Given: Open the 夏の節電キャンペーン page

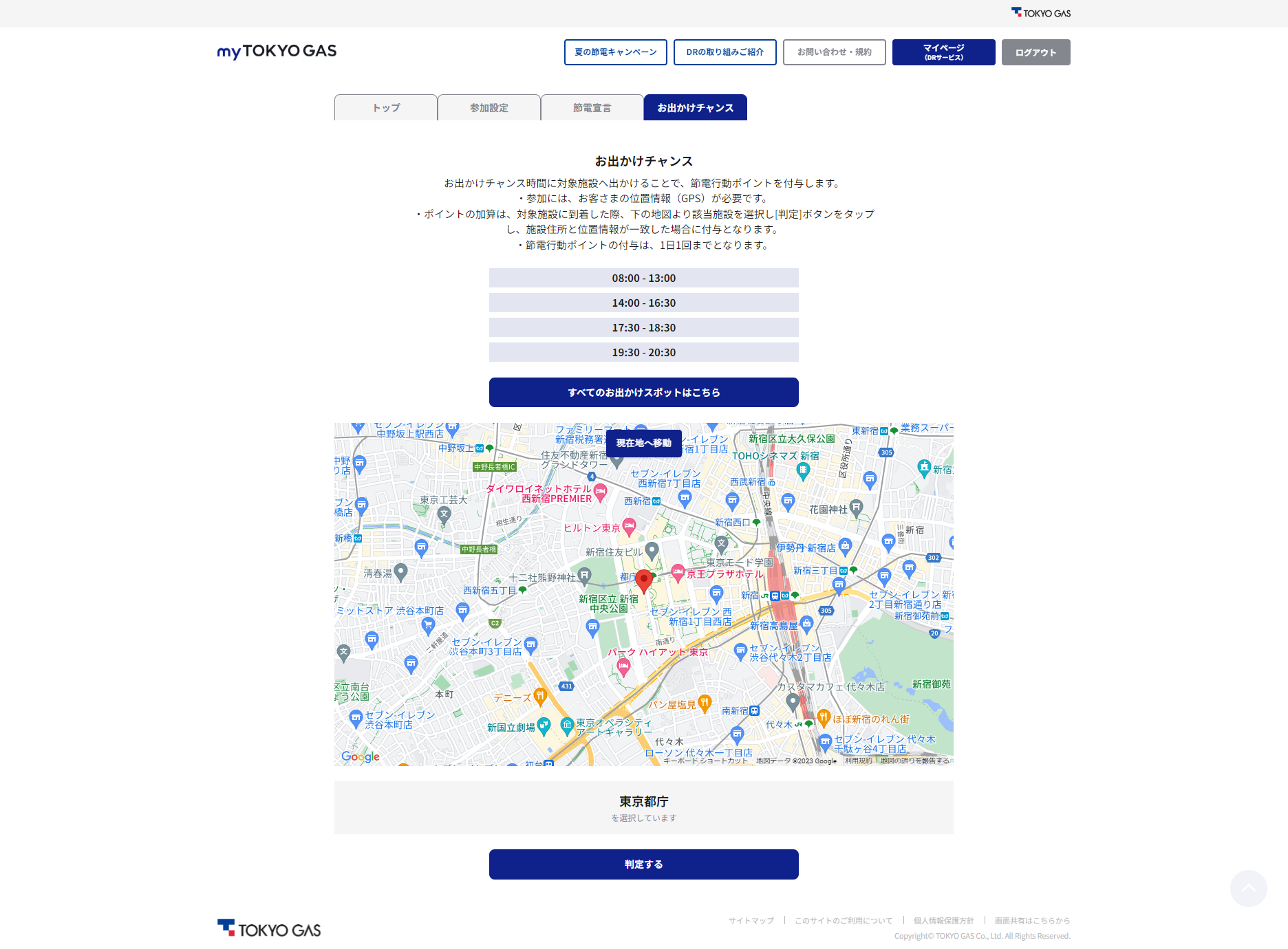Looking at the screenshot, I should point(615,52).
